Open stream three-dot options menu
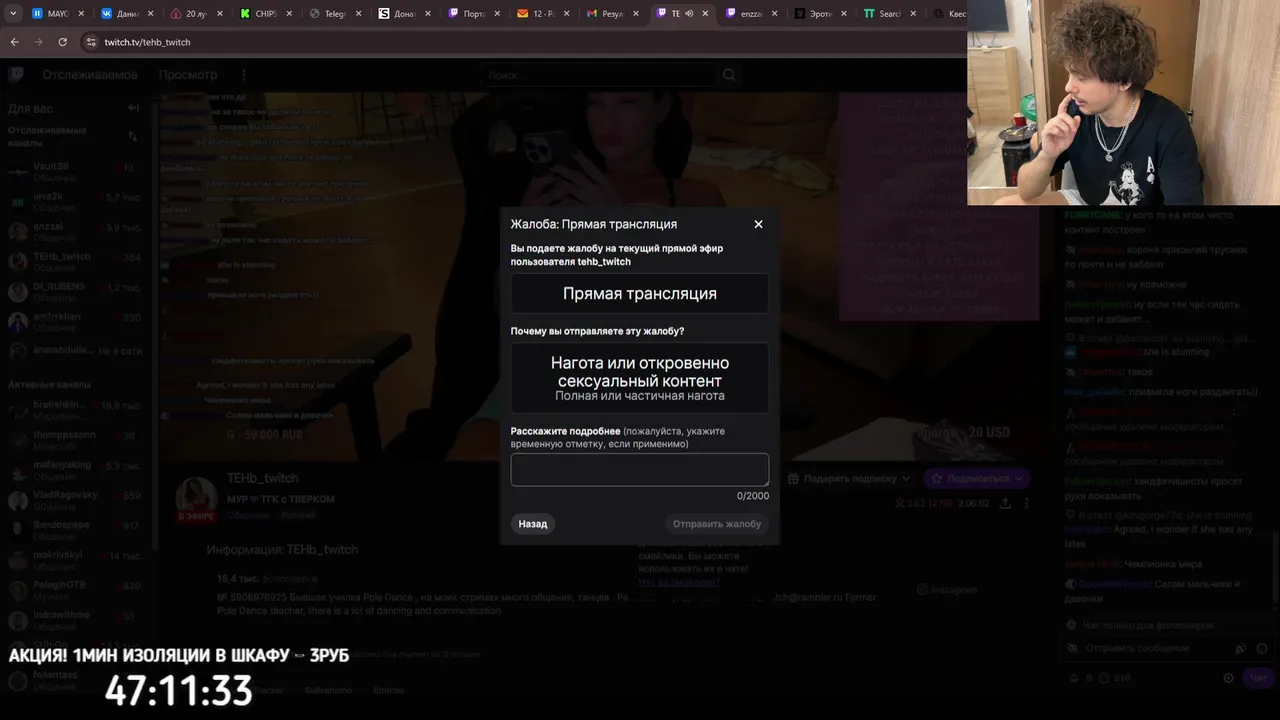1280x720 pixels. pos(1026,503)
